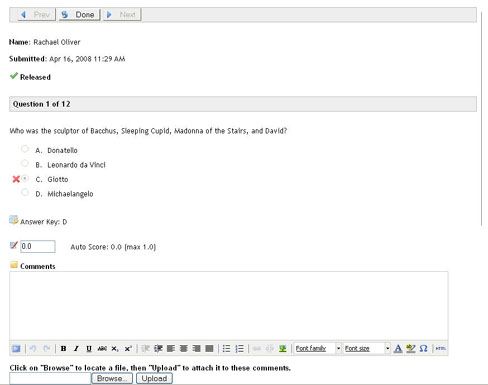Click the green Released checkmark icon

[14, 76]
